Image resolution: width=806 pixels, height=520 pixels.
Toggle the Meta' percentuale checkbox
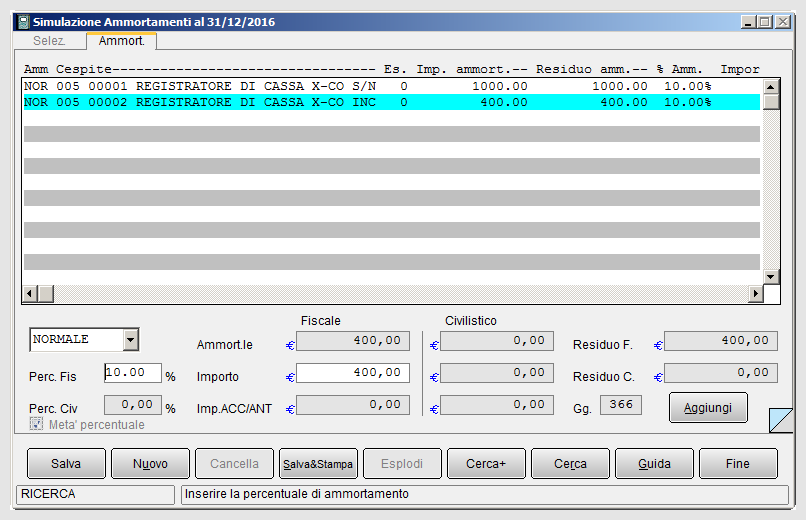(x=36, y=424)
